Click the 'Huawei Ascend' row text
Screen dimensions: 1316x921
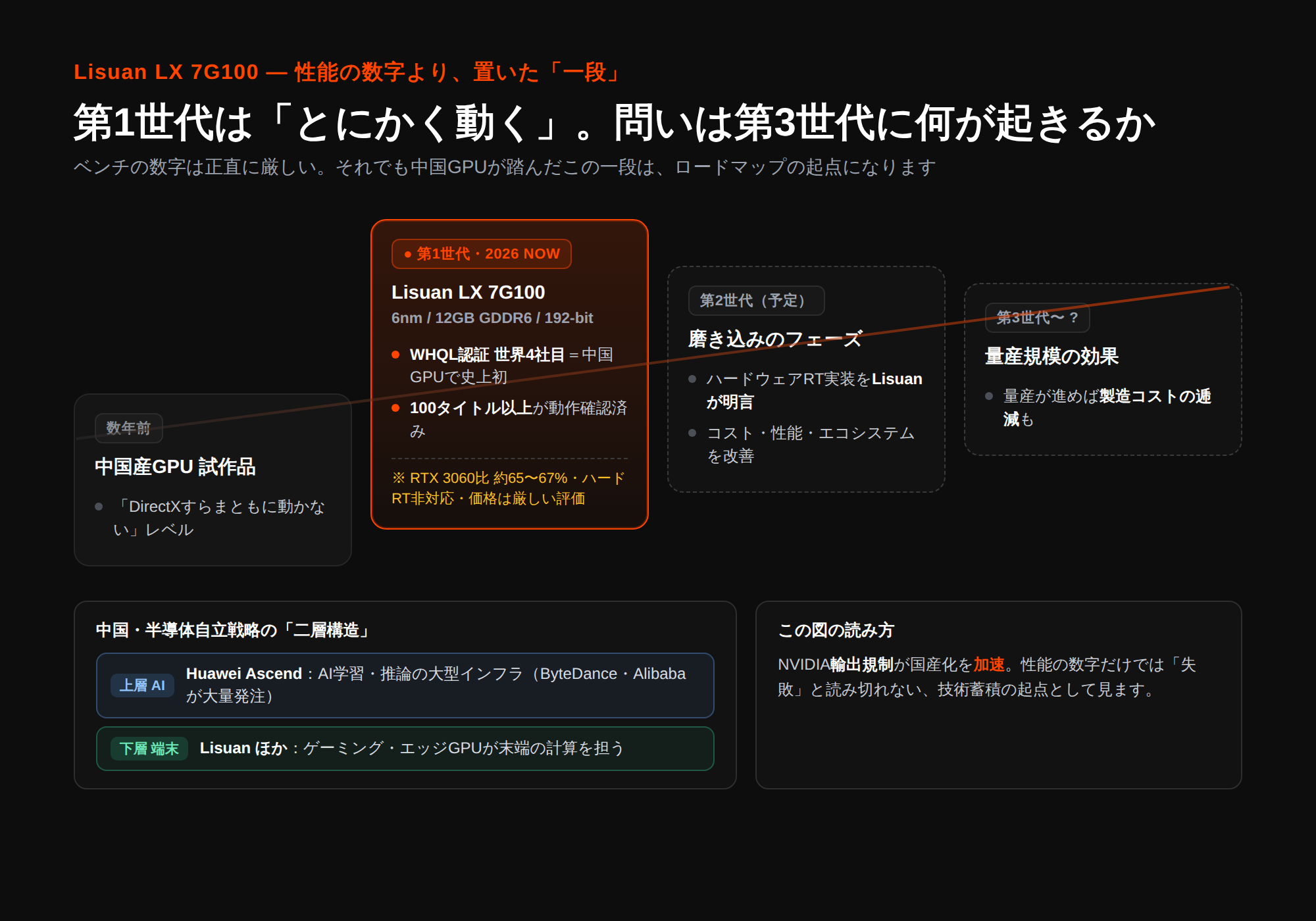[437, 685]
